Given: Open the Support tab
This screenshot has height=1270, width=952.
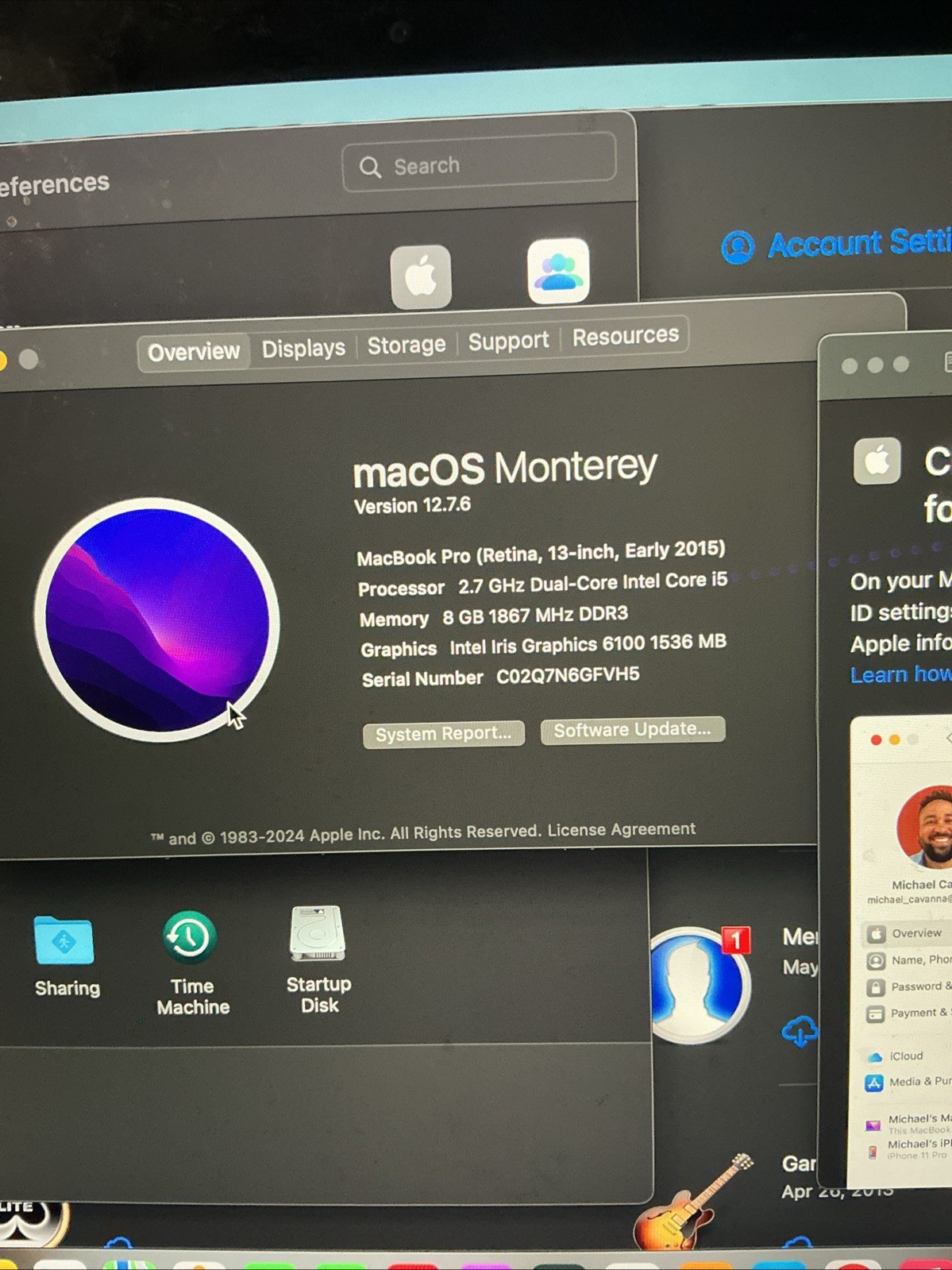Looking at the screenshot, I should 508,342.
